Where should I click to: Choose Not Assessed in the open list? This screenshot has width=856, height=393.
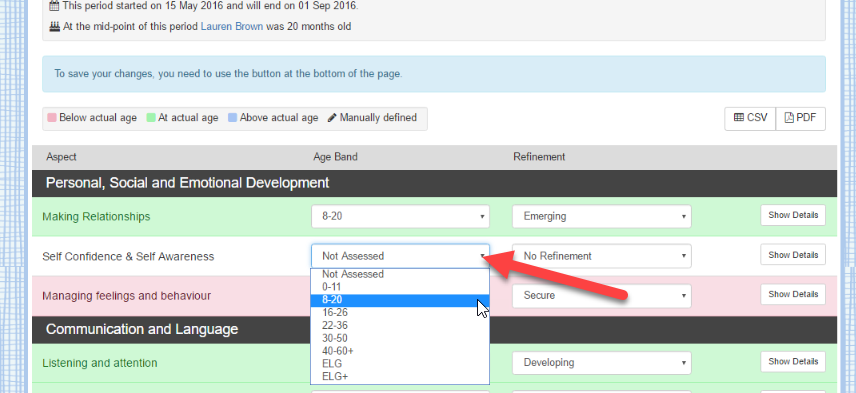click(400, 274)
